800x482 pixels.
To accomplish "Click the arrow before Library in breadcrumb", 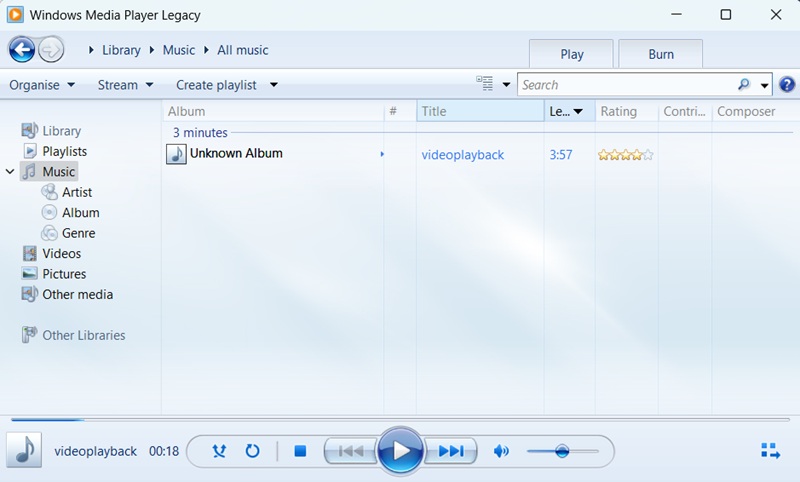I will click(91, 50).
